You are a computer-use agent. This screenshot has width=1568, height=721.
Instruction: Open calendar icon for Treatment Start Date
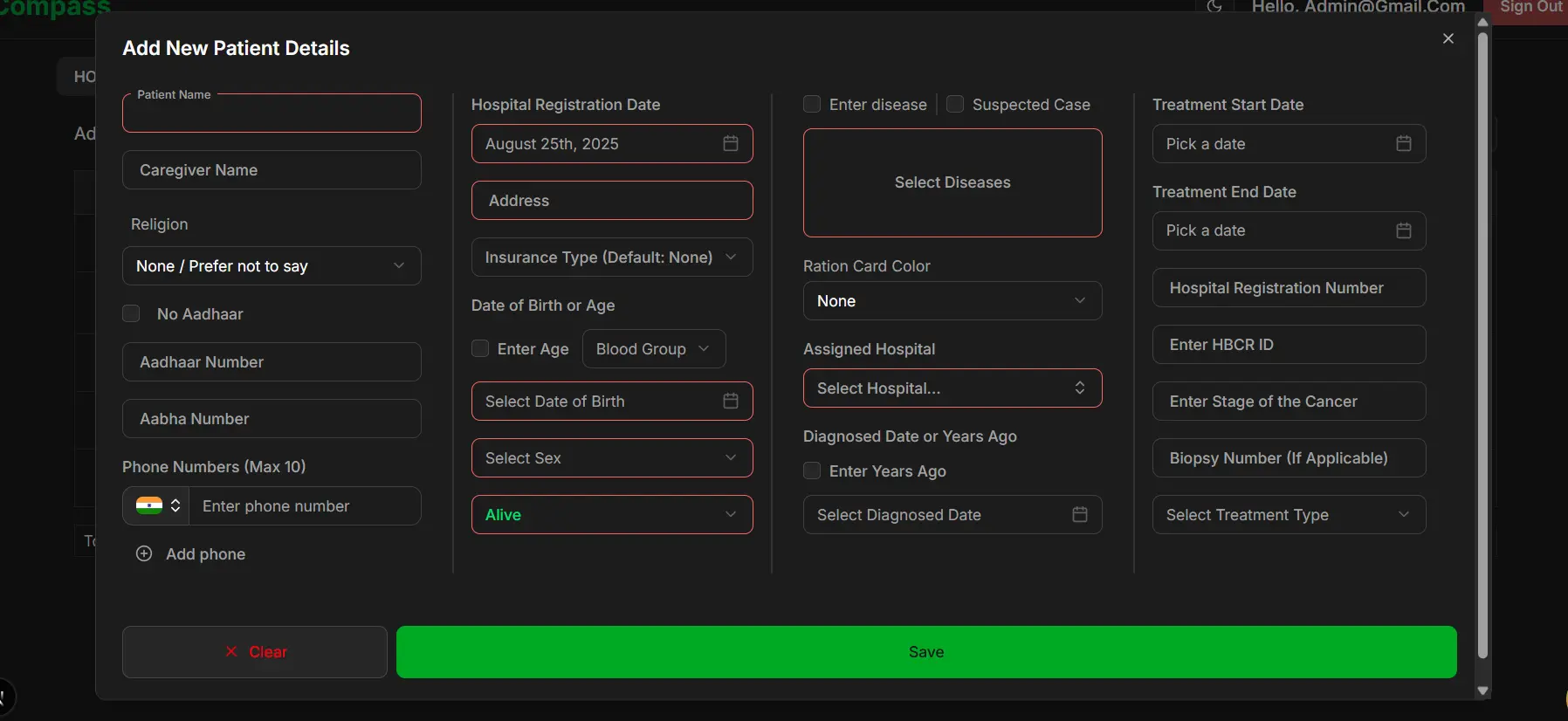click(x=1404, y=143)
